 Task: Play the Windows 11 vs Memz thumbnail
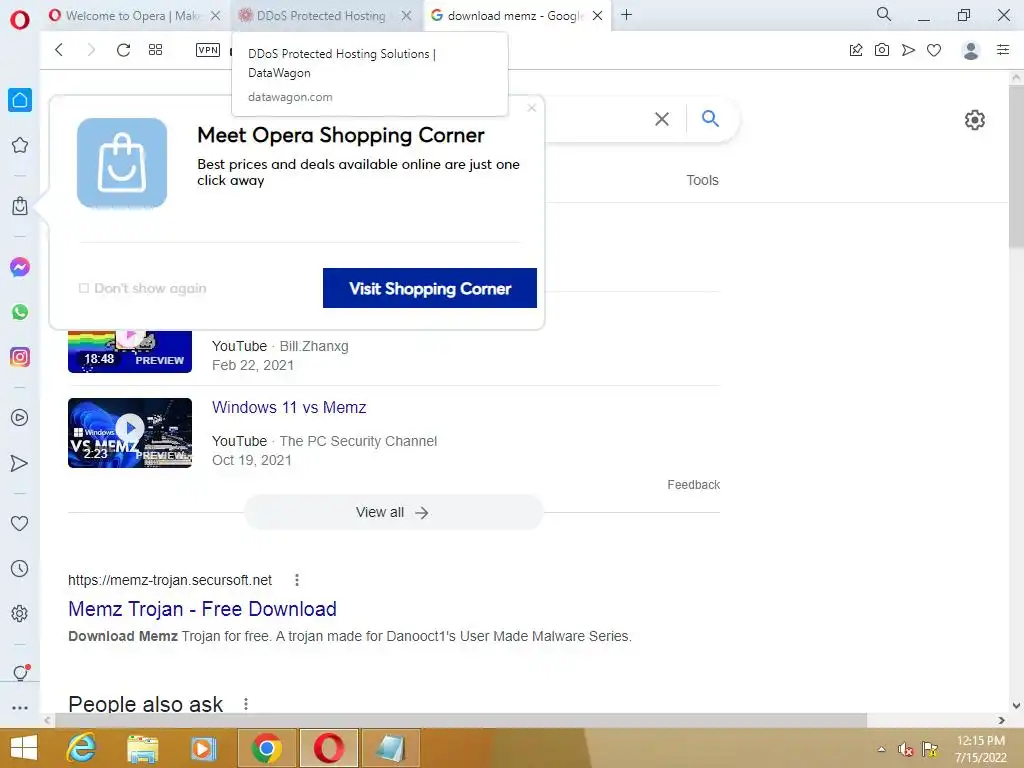pyautogui.click(x=130, y=432)
